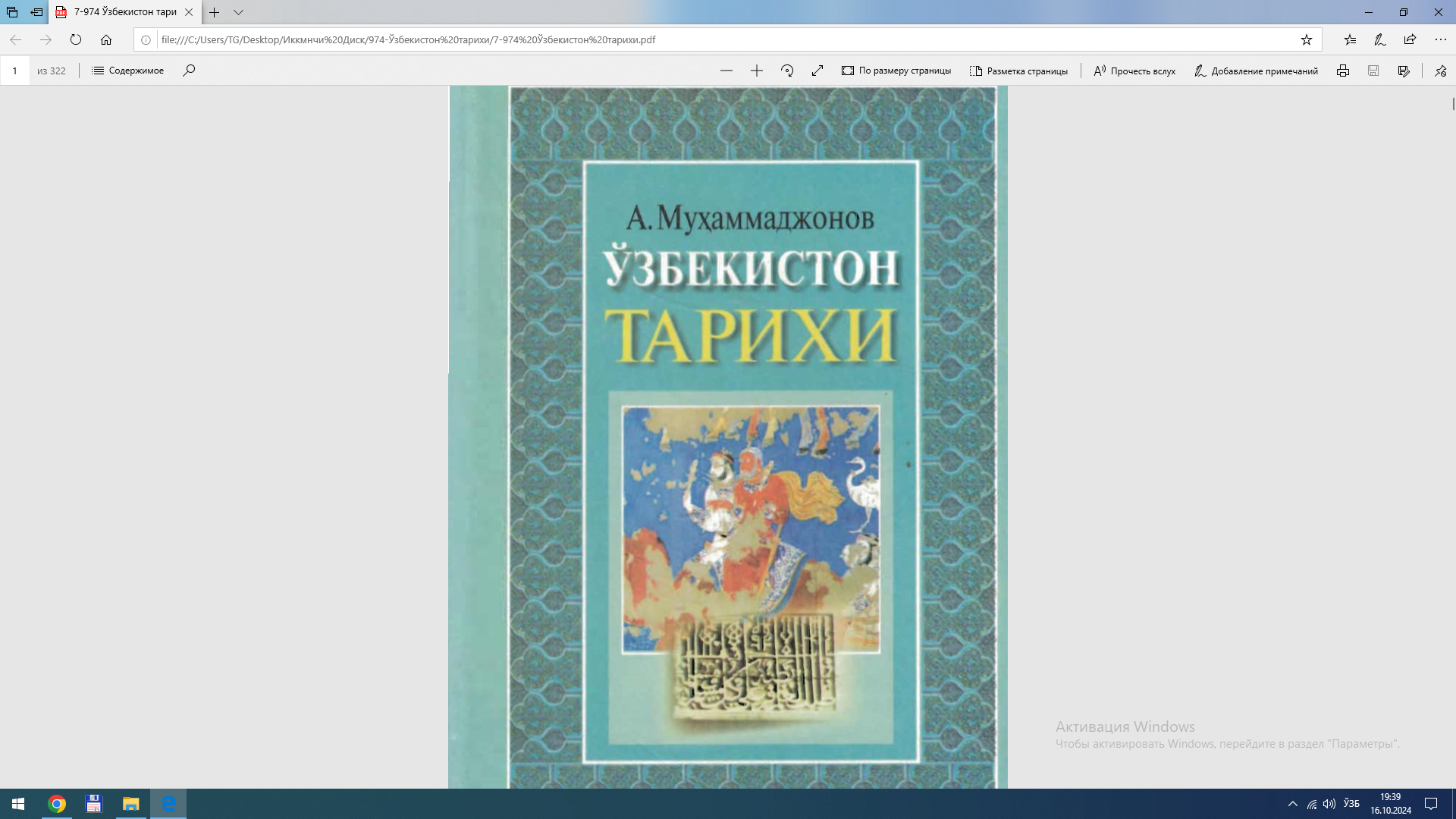Show hidden tray icons chevron

point(1293,804)
